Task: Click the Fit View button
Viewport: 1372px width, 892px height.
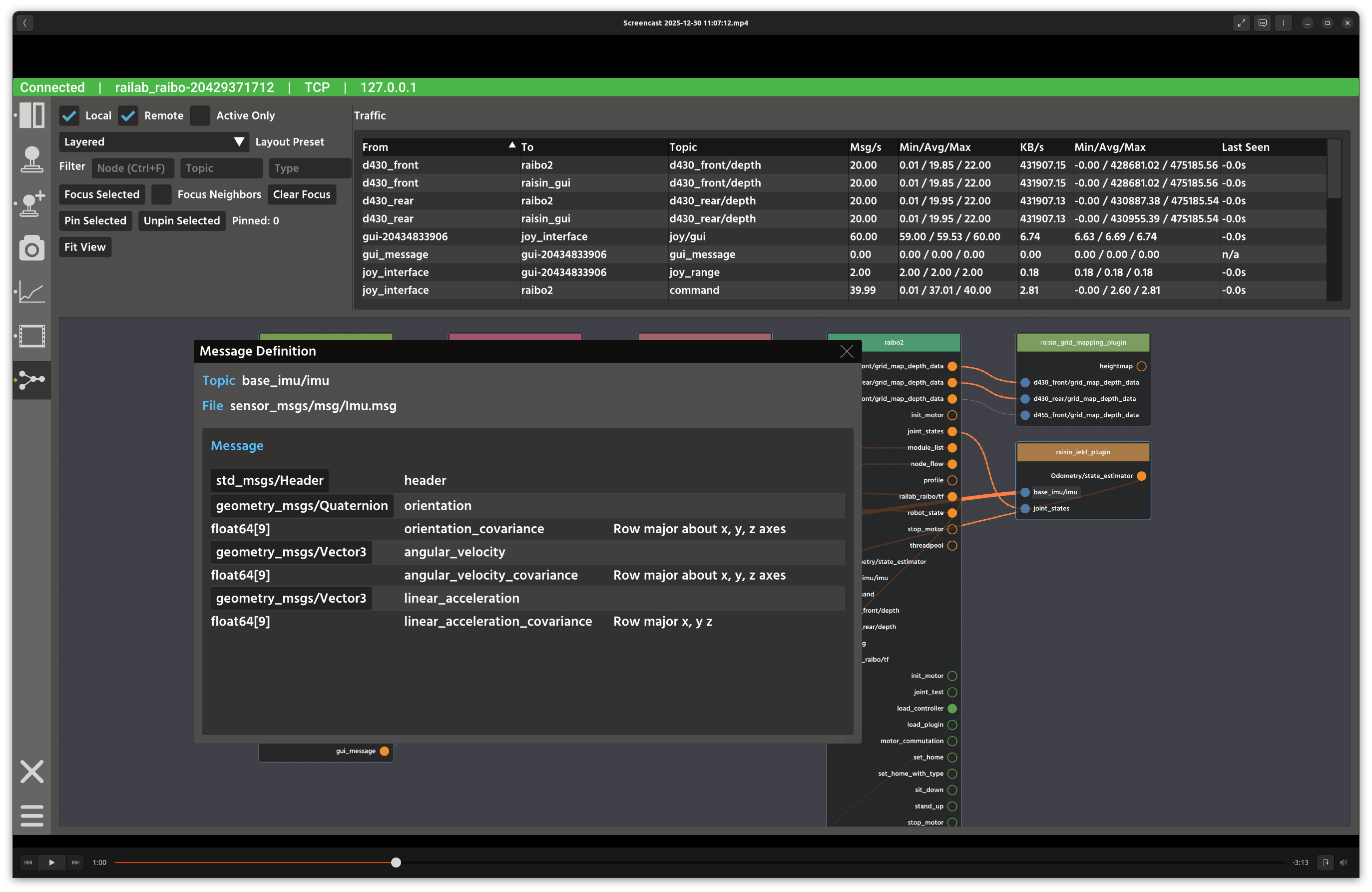Action: [x=85, y=247]
